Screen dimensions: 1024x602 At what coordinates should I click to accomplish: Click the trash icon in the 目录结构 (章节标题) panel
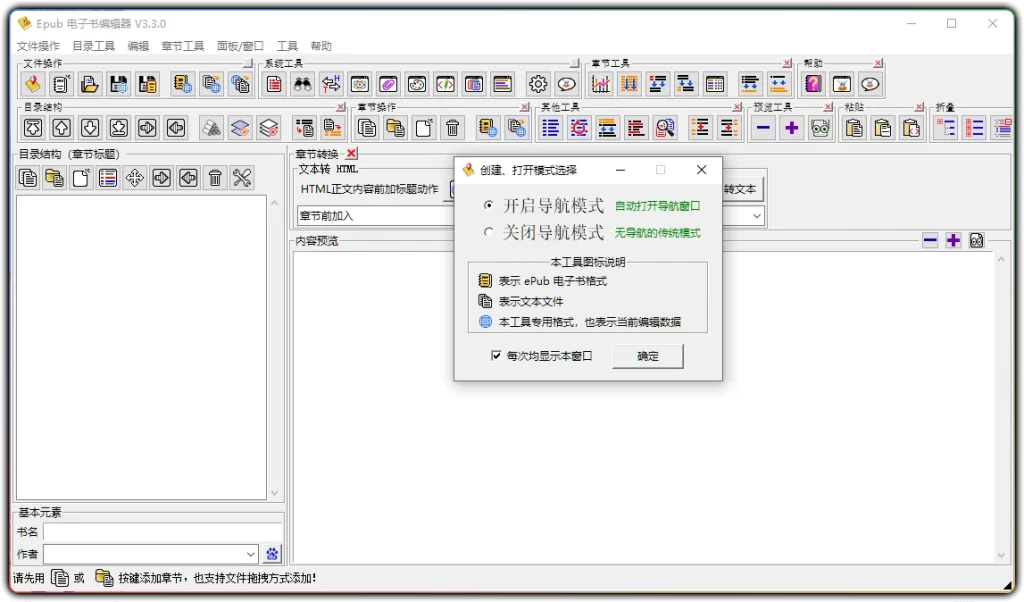[x=215, y=178]
